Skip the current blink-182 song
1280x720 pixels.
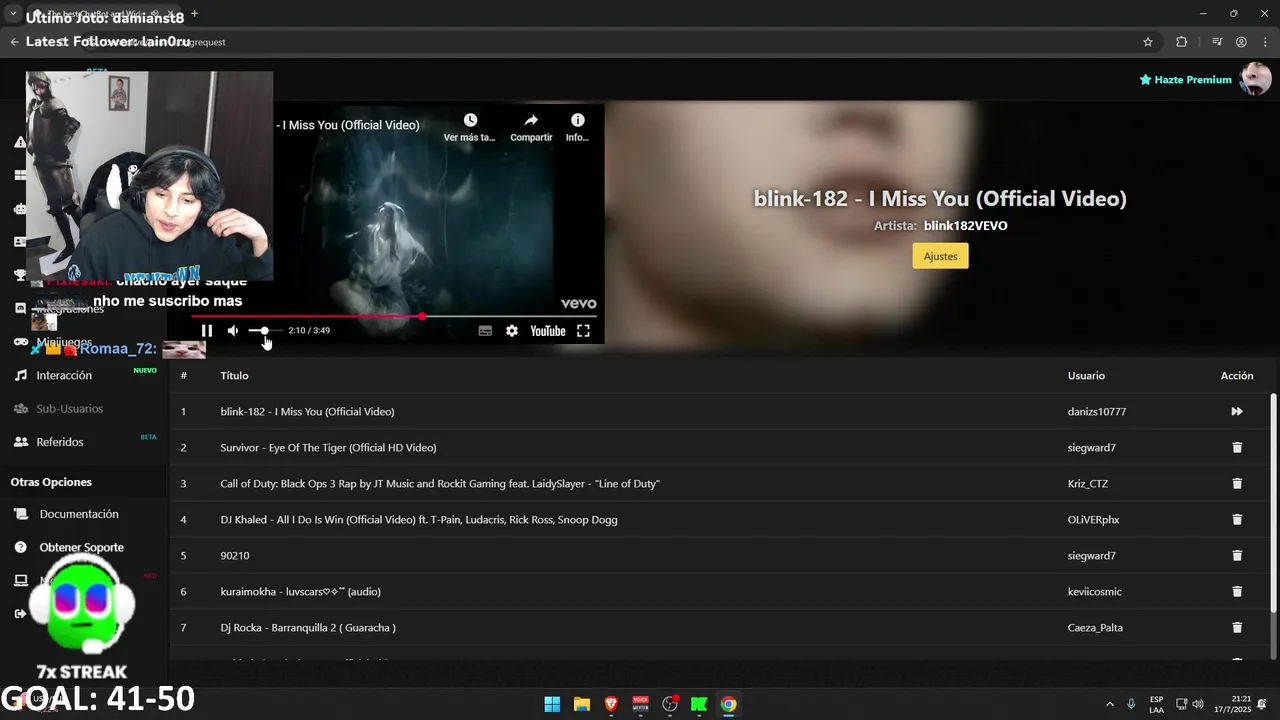click(1237, 411)
